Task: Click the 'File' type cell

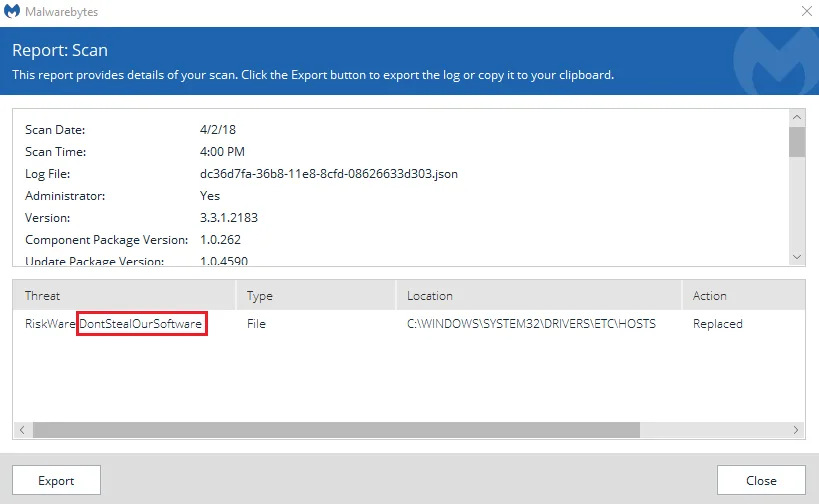Action: [256, 324]
